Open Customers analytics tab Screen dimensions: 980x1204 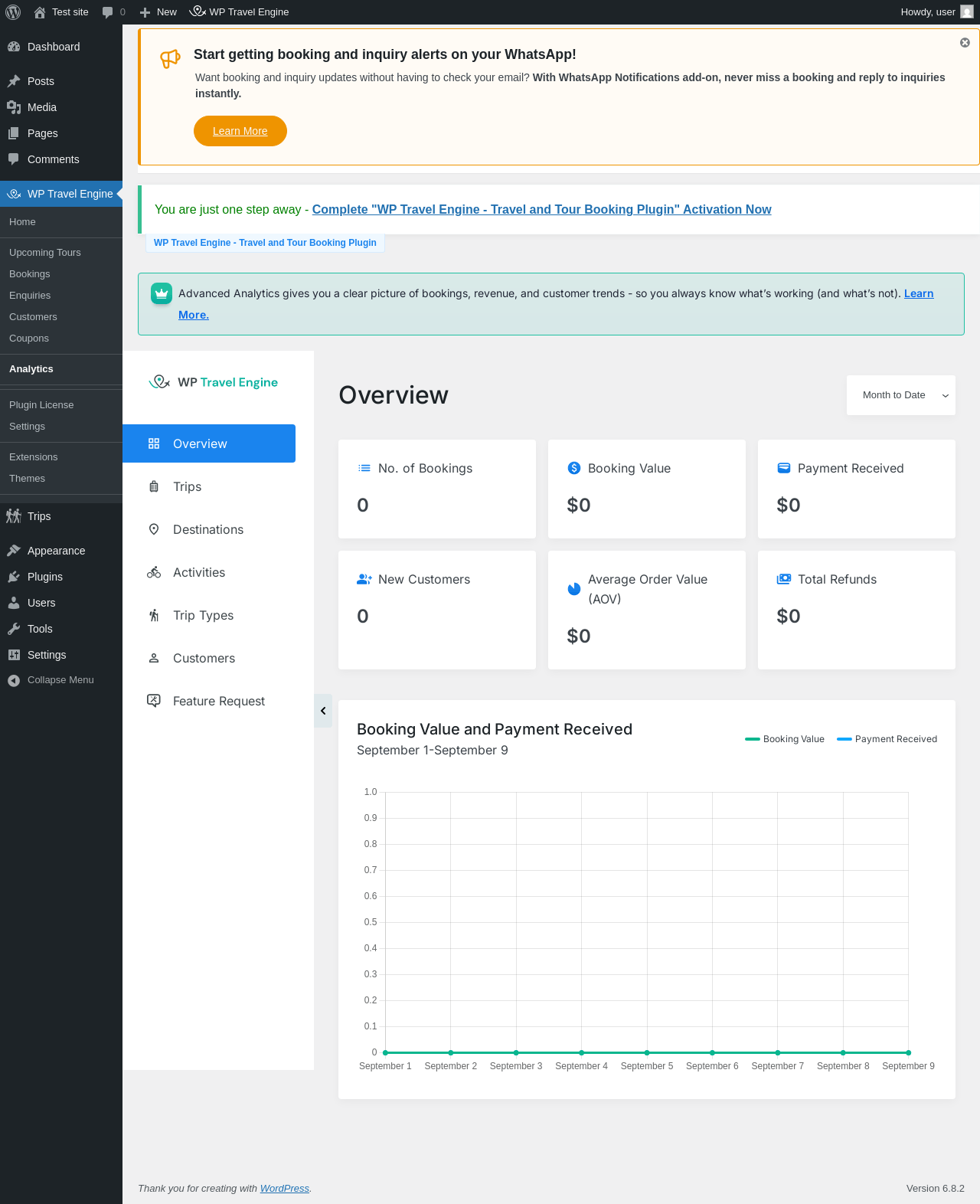[209, 658]
